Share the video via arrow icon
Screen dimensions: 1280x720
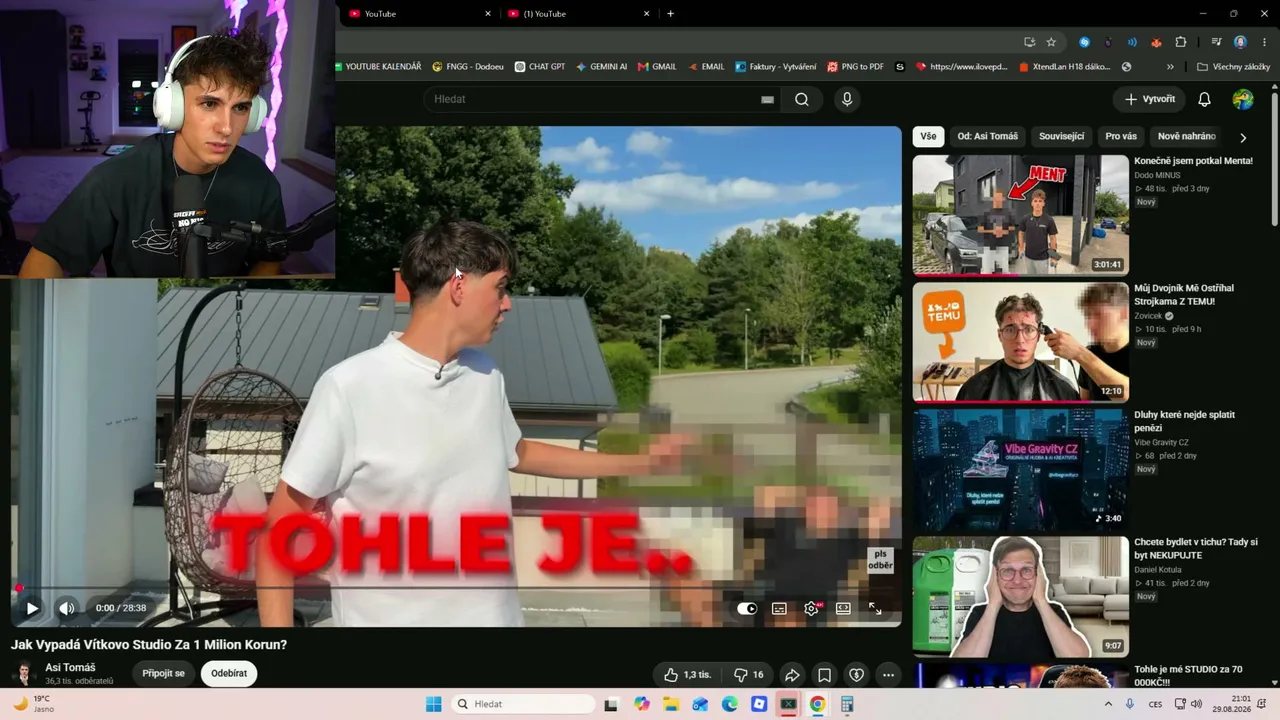coord(792,675)
